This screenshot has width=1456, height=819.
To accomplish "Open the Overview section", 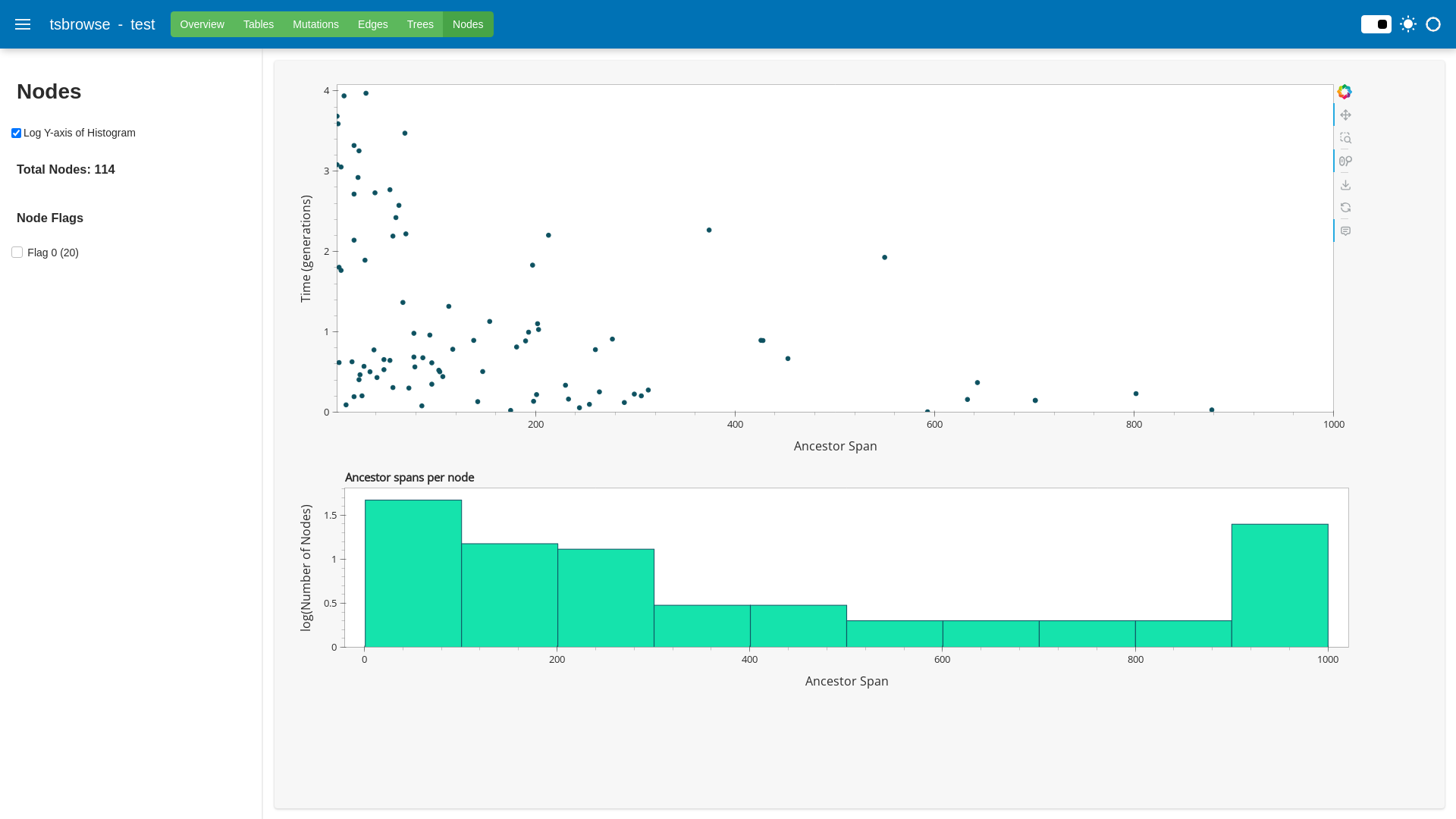I will click(202, 24).
